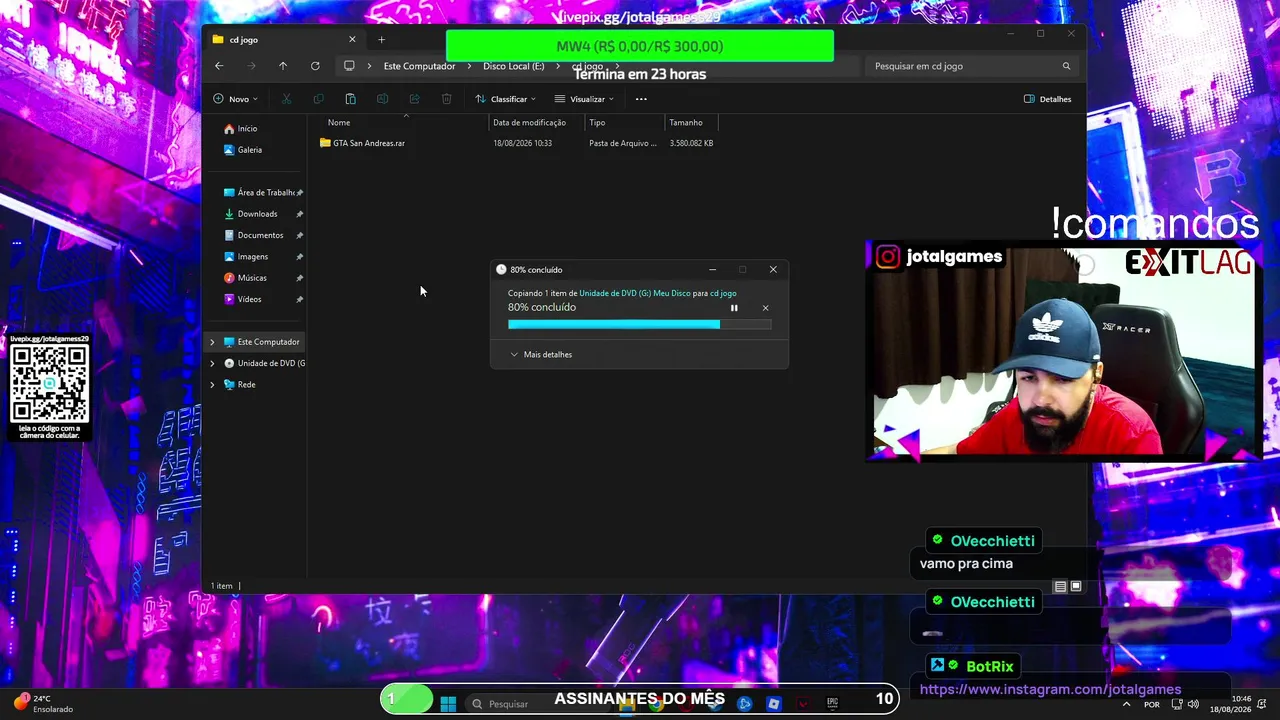The width and height of the screenshot is (1280, 720).
Task: Expand the Este Computador tree node
Action: (x=212, y=342)
